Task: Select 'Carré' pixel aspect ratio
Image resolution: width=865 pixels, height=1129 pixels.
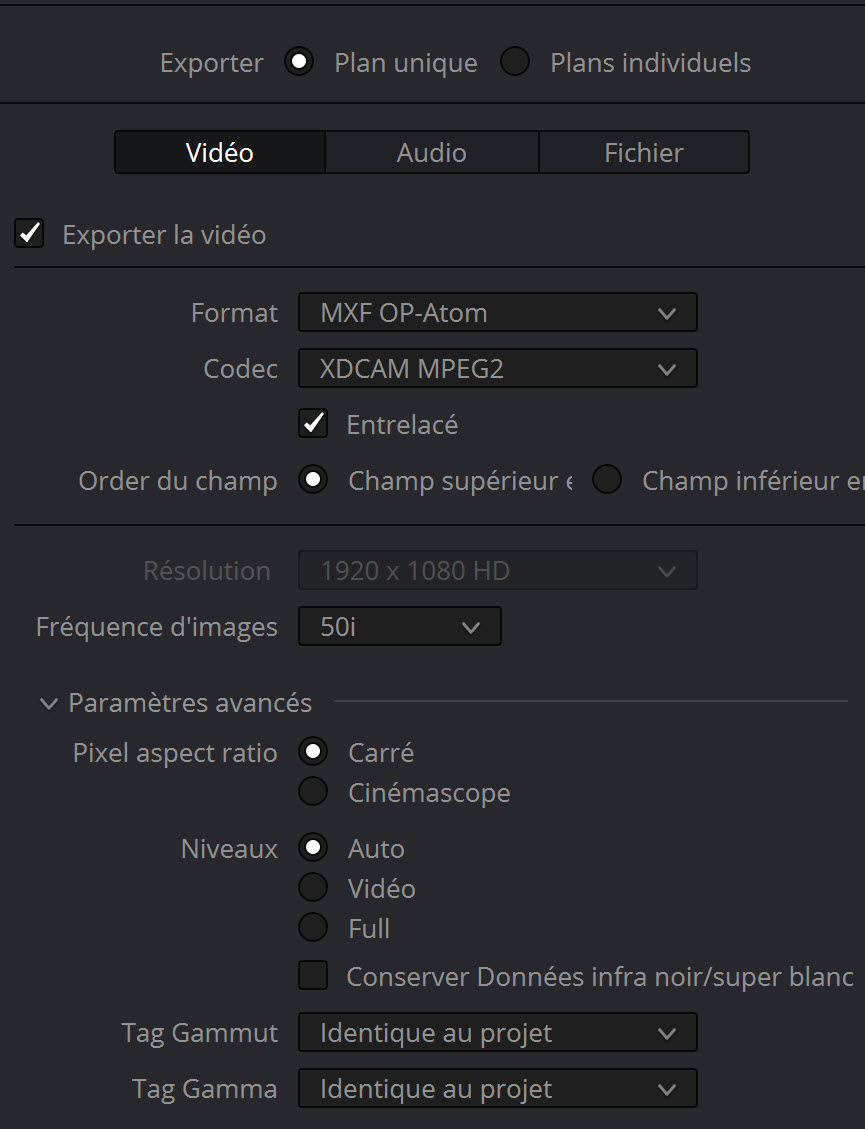Action: [x=313, y=751]
